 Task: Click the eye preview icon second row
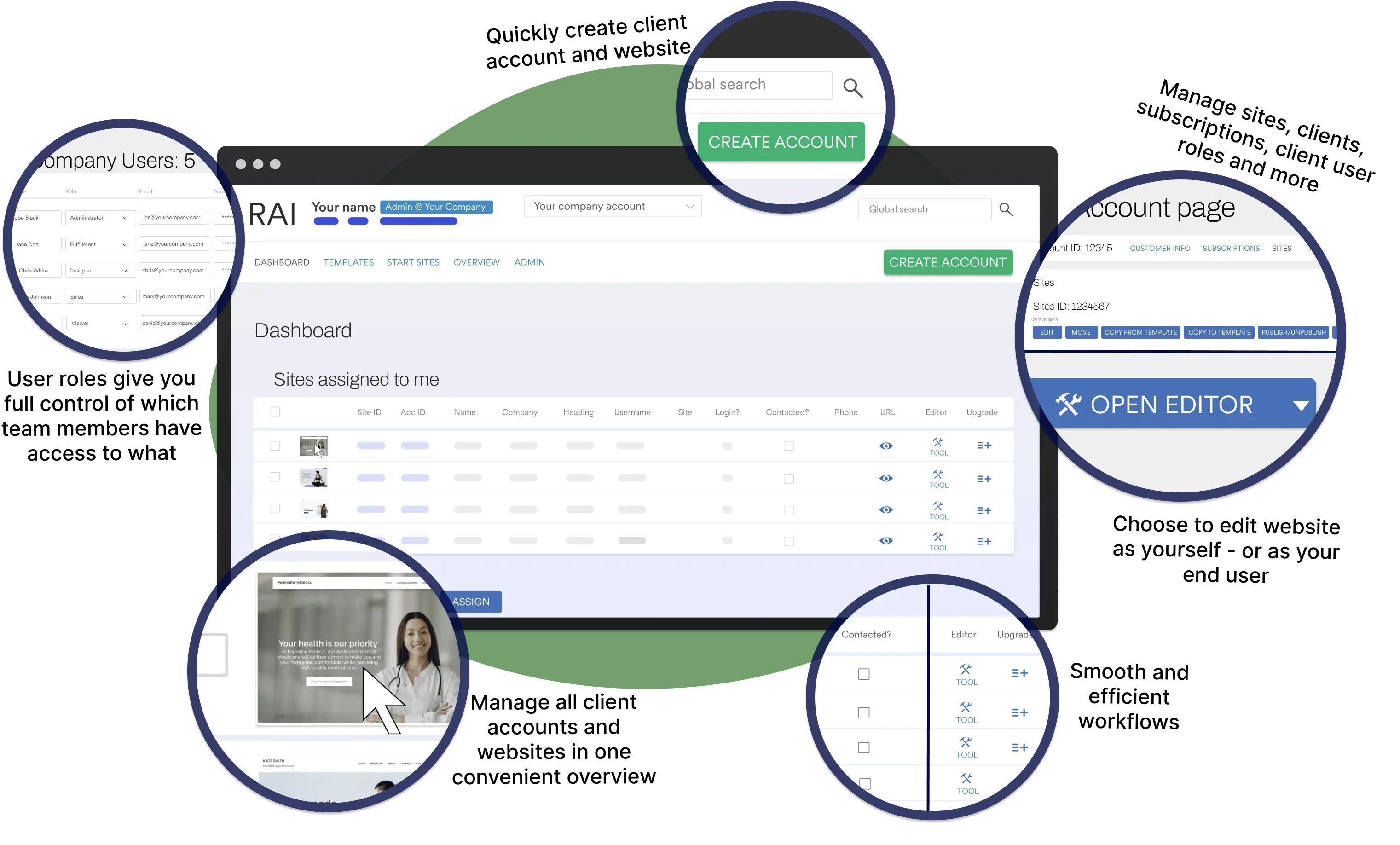click(886, 478)
